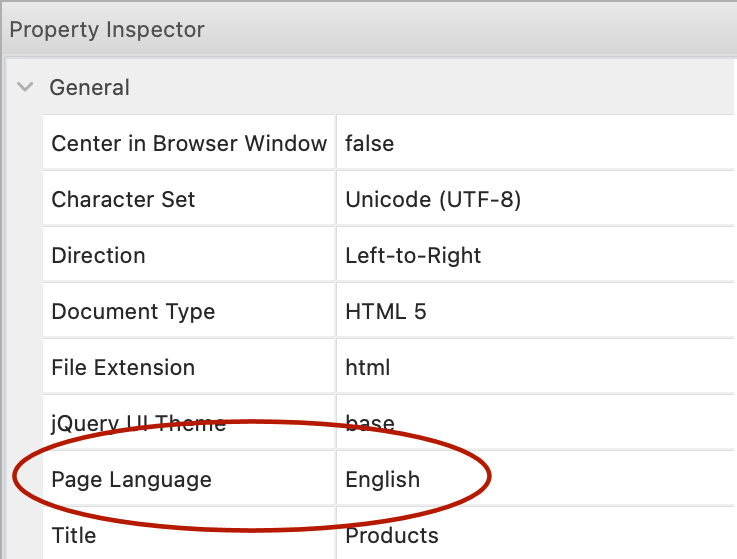
Task: Open the Character Set Unicode (UTF-8) value
Action: (433, 199)
